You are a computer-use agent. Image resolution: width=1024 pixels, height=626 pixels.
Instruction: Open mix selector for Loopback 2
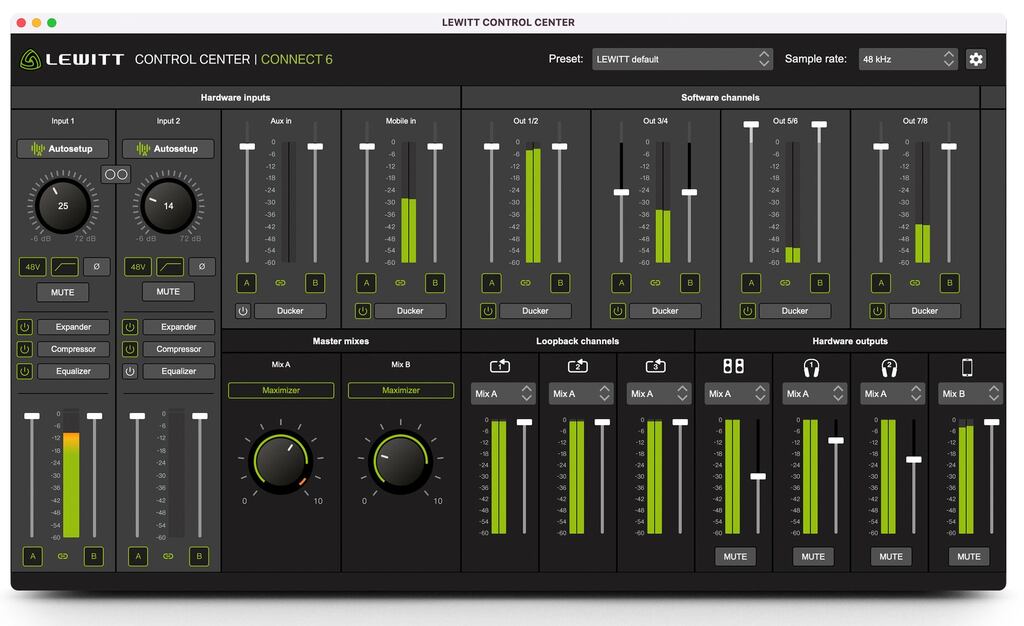tap(581, 394)
